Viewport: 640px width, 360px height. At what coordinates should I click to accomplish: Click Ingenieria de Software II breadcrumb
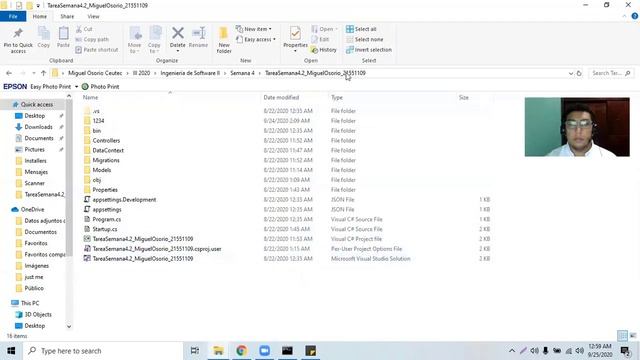[190, 73]
